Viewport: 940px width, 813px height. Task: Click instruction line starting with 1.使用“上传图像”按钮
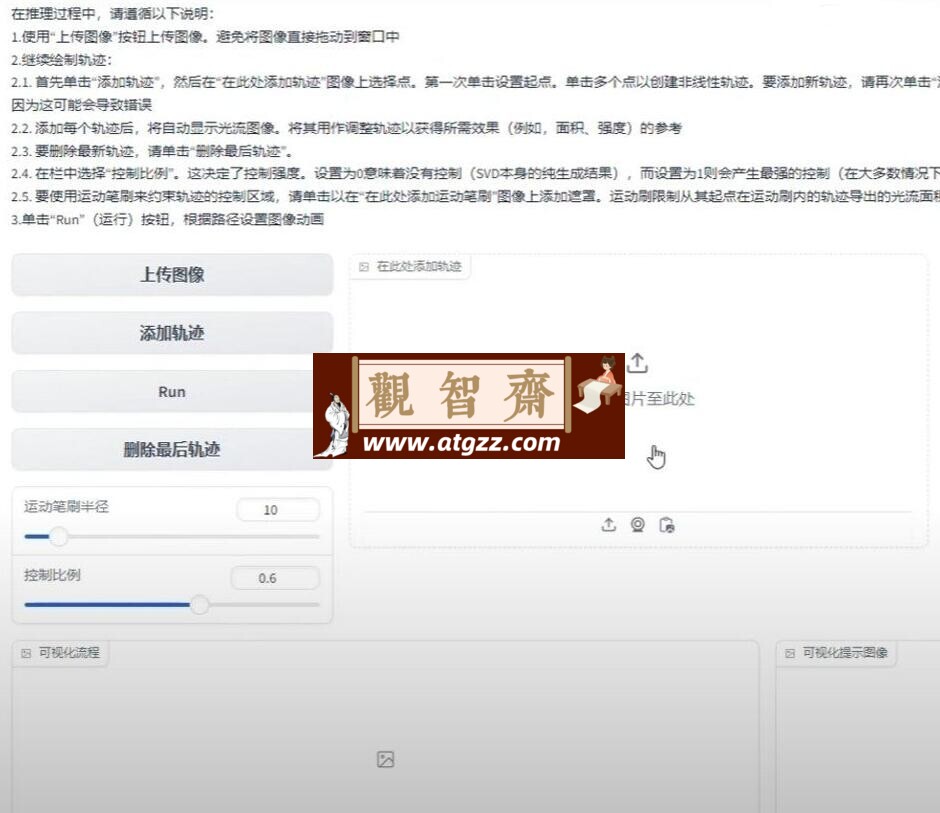pyautogui.click(x=205, y=37)
